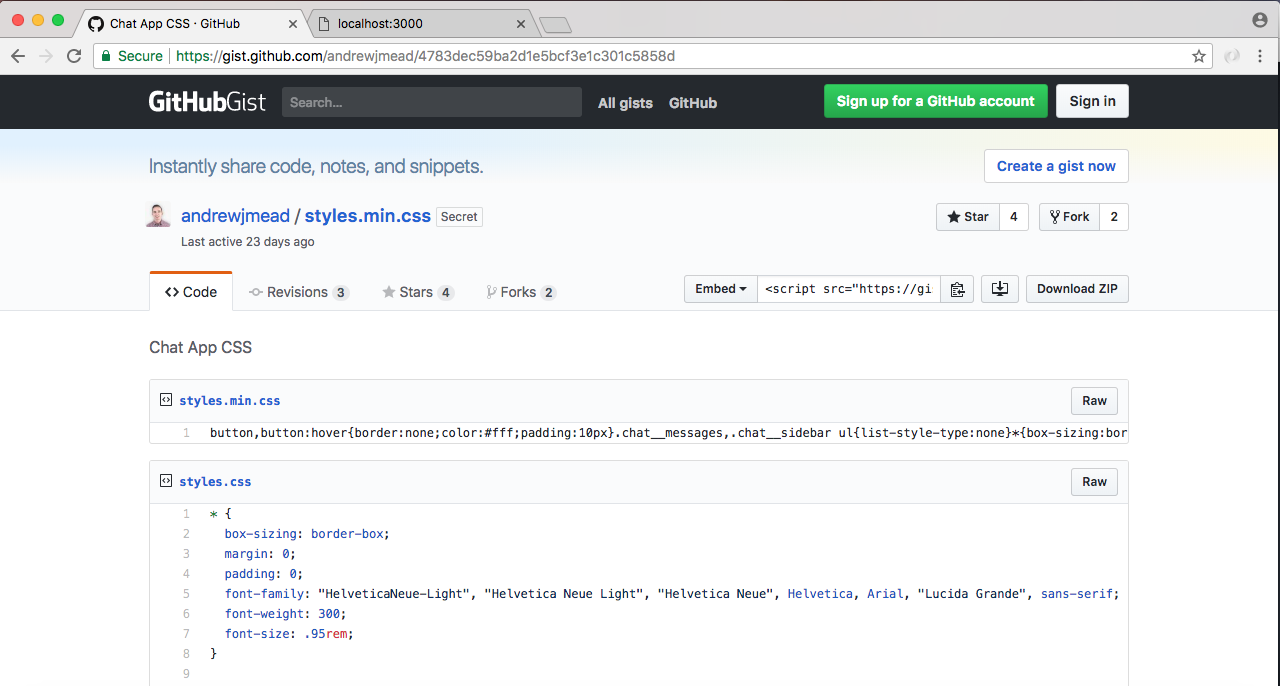Viewport: 1280px width, 686px height.
Task: Fork this gist
Action: pyautogui.click(x=1069, y=217)
